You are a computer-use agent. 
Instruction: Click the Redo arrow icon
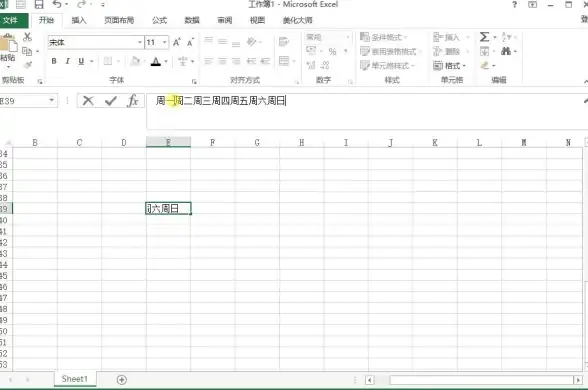pyautogui.click(x=81, y=4)
